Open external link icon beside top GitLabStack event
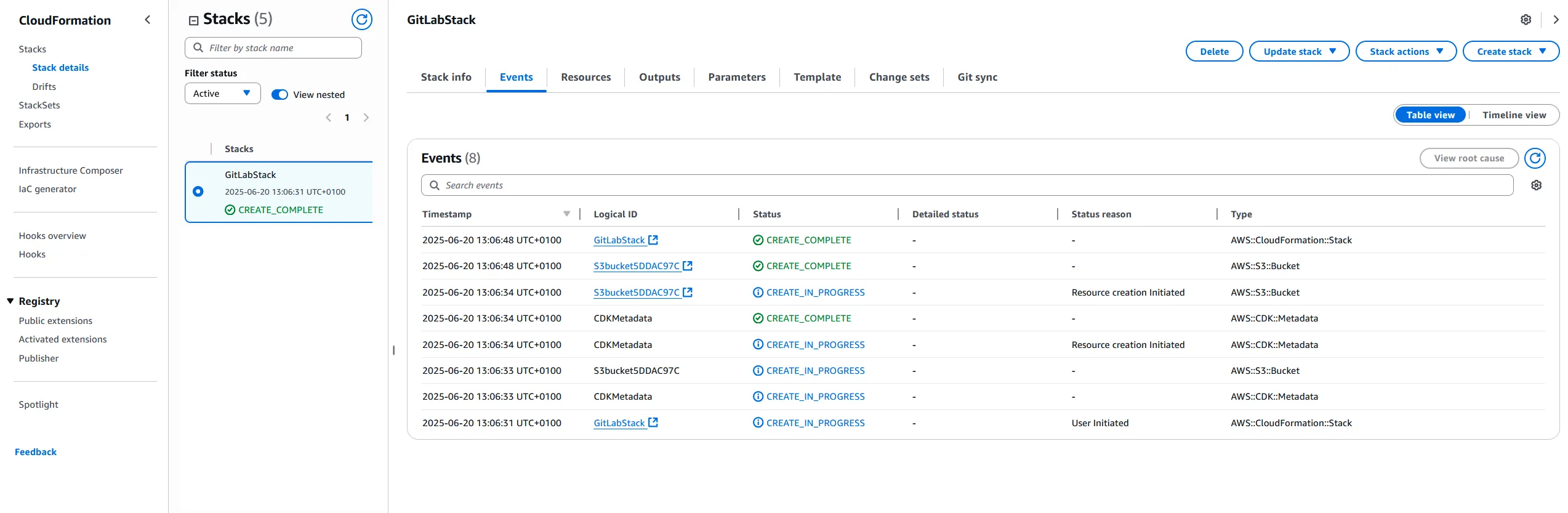1568x513 pixels. (653, 240)
